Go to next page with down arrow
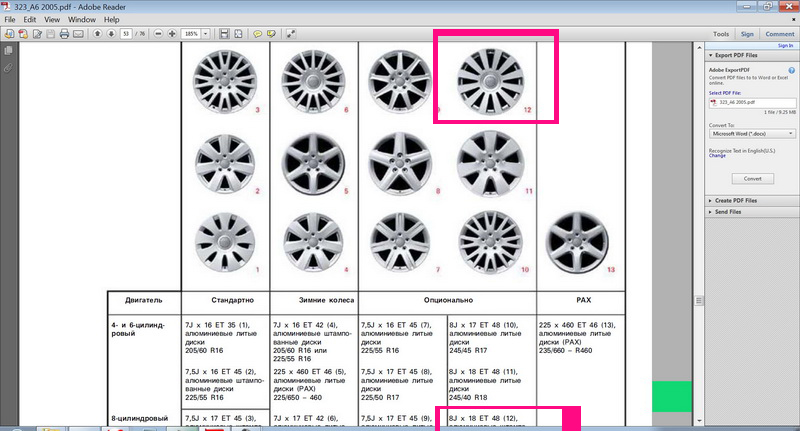 (x=111, y=34)
